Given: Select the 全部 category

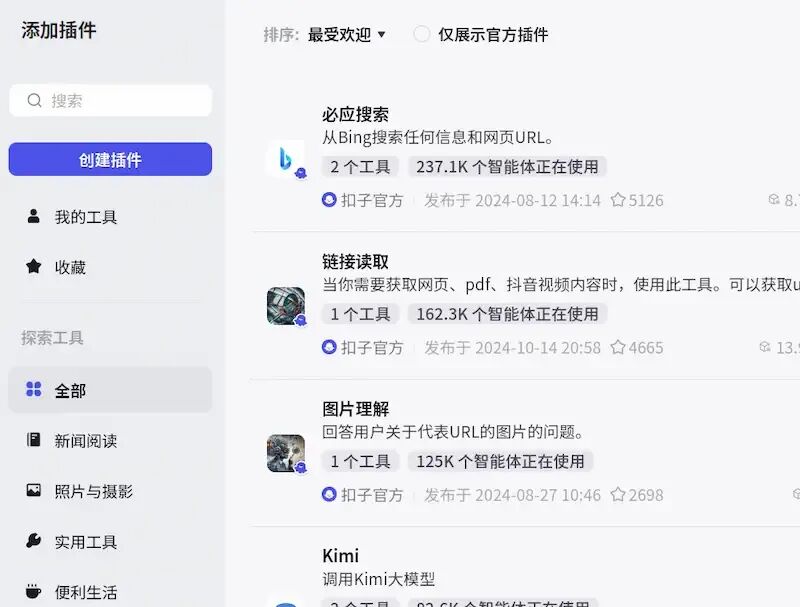Looking at the screenshot, I should [110, 390].
